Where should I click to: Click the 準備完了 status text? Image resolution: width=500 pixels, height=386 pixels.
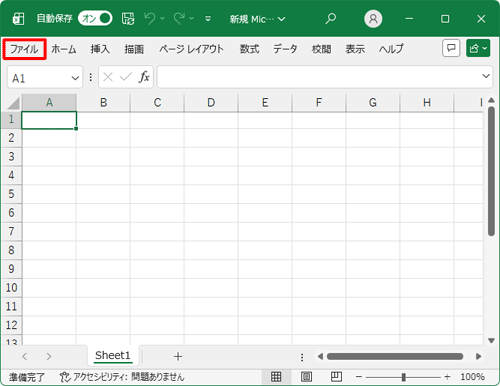(x=27, y=377)
